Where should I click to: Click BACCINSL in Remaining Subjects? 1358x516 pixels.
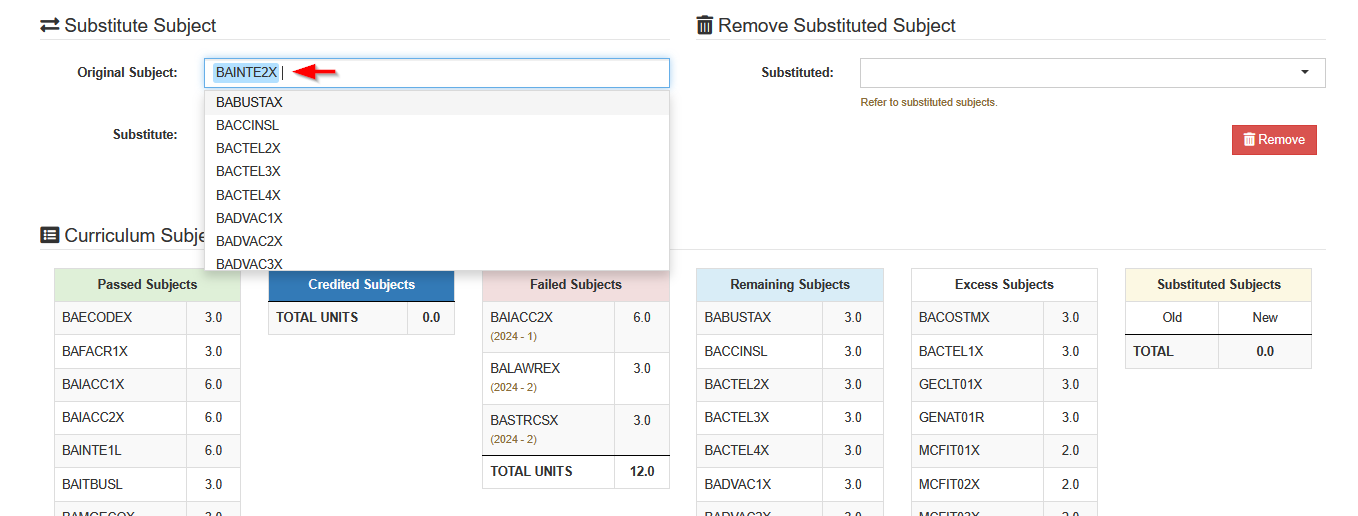point(736,352)
